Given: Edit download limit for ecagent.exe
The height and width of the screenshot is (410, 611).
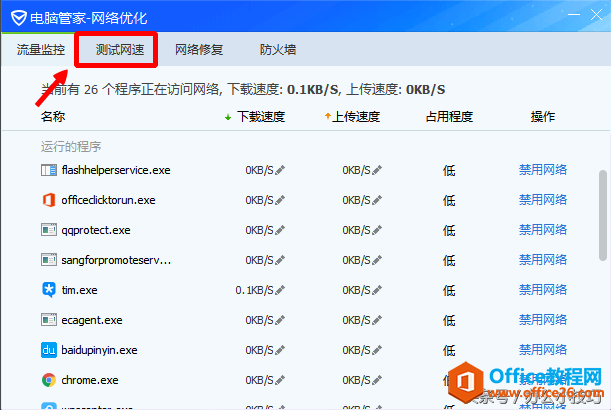Looking at the screenshot, I should click(280, 320).
